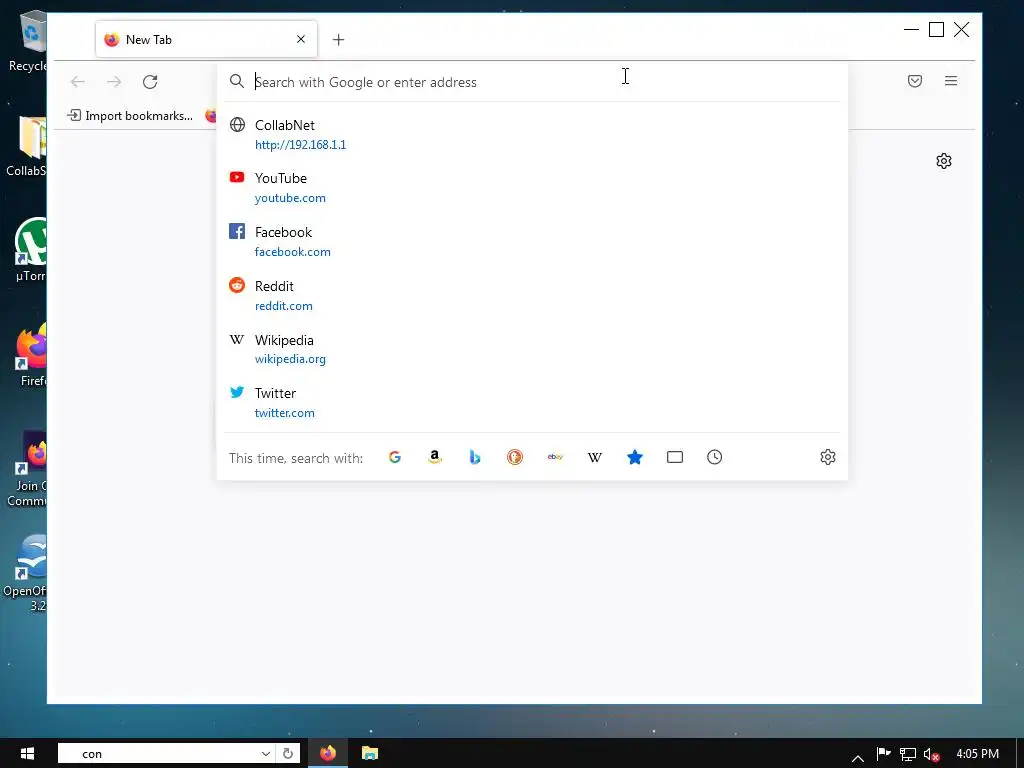Open the Wikipedia suggestion
Viewport: 1024px width, 768px height.
[532, 349]
